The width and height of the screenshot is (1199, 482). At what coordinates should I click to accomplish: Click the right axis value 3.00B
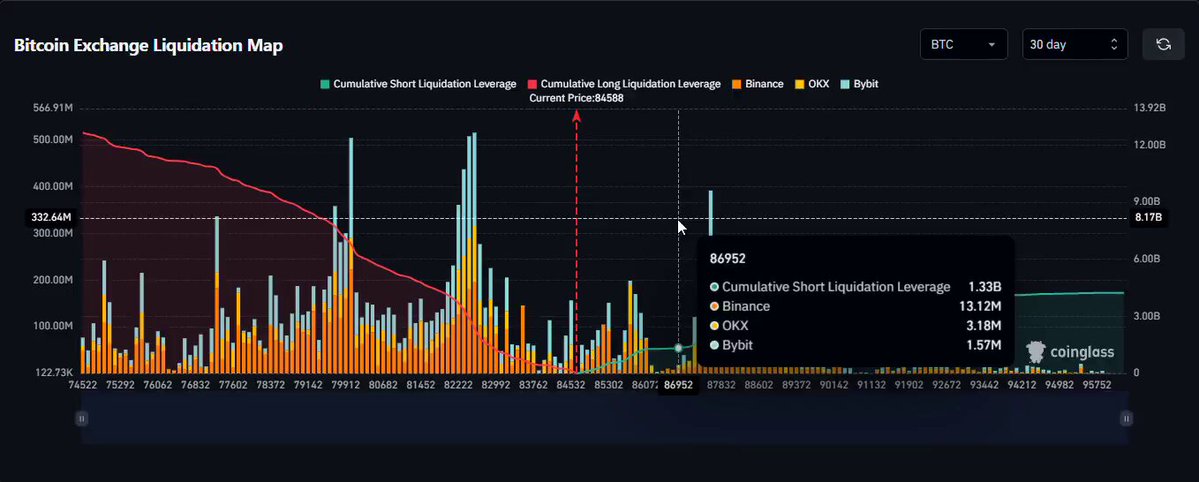(x=1148, y=316)
